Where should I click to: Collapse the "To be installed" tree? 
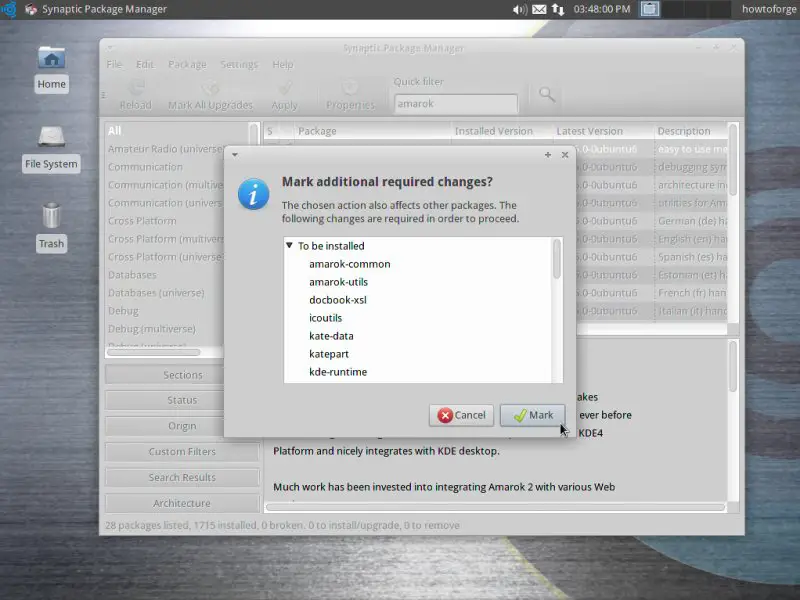coord(289,245)
